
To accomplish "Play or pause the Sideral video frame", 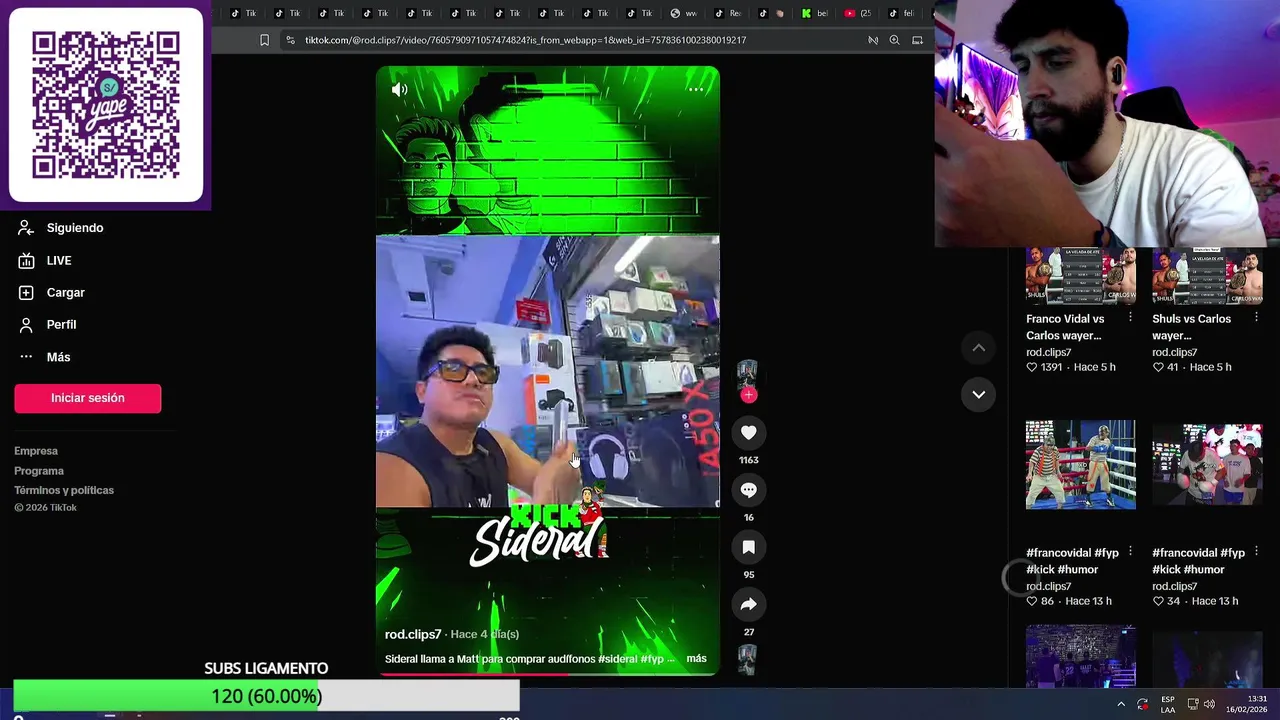I will click(547, 371).
